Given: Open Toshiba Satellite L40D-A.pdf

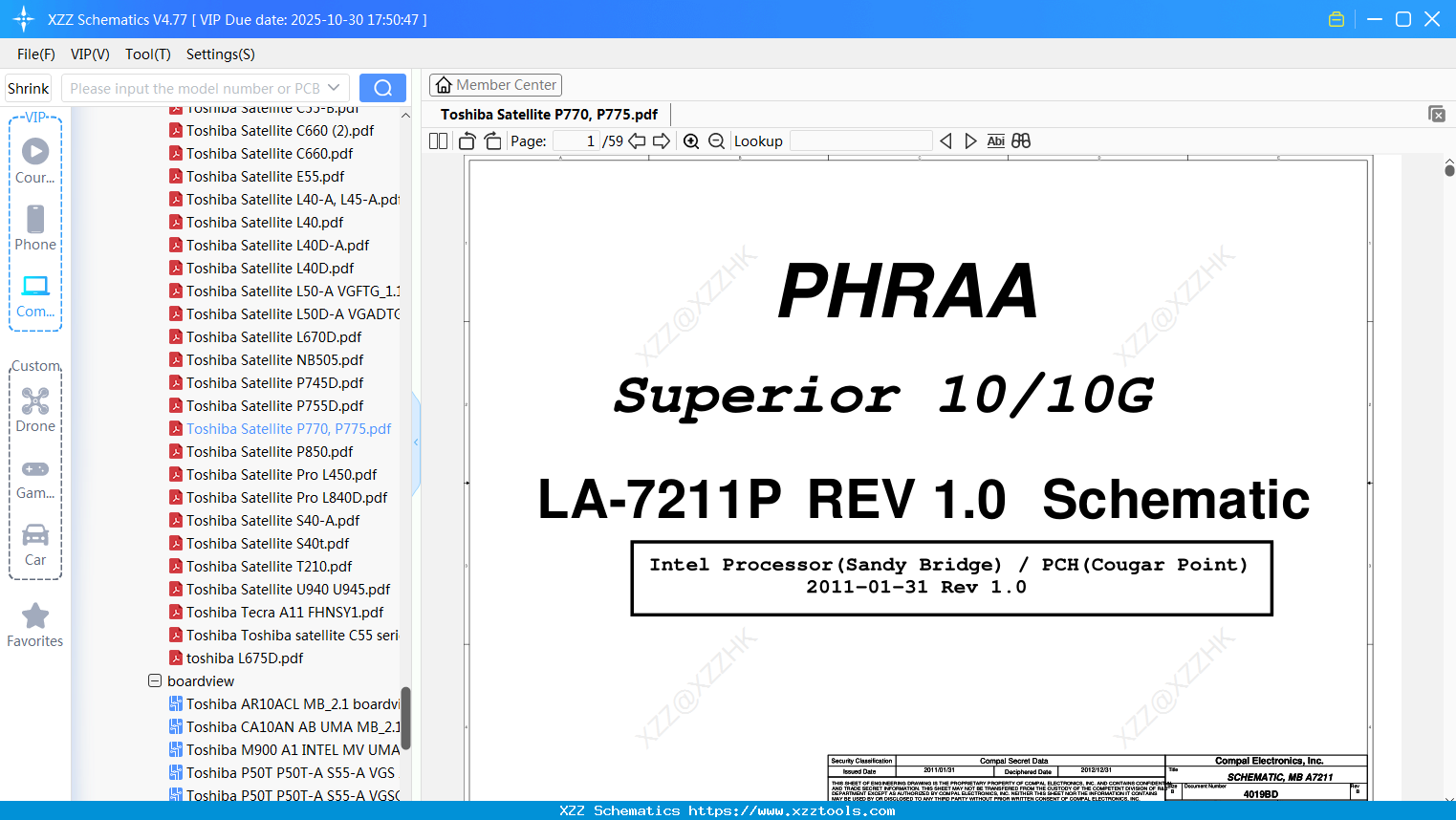Looking at the screenshot, I should 277,245.
